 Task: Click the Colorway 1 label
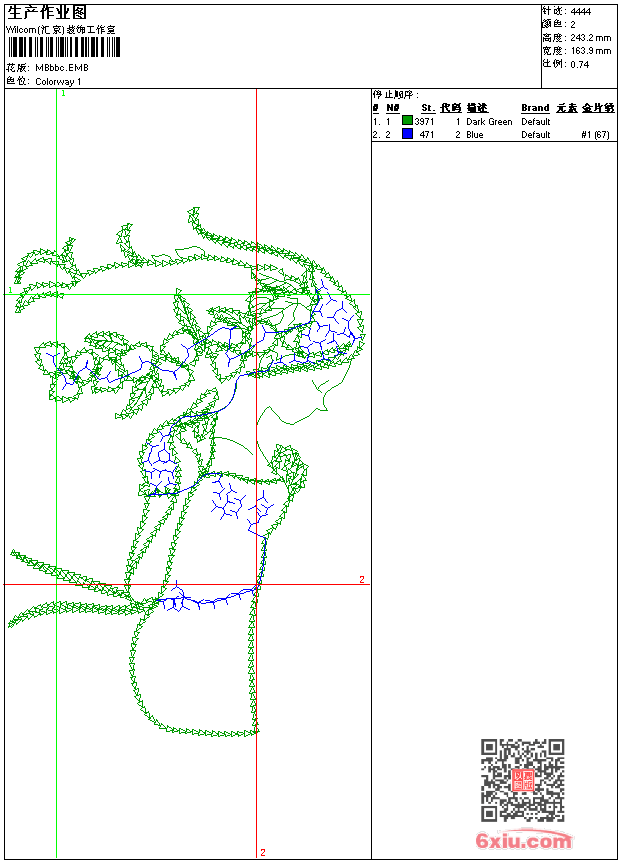click(59, 82)
